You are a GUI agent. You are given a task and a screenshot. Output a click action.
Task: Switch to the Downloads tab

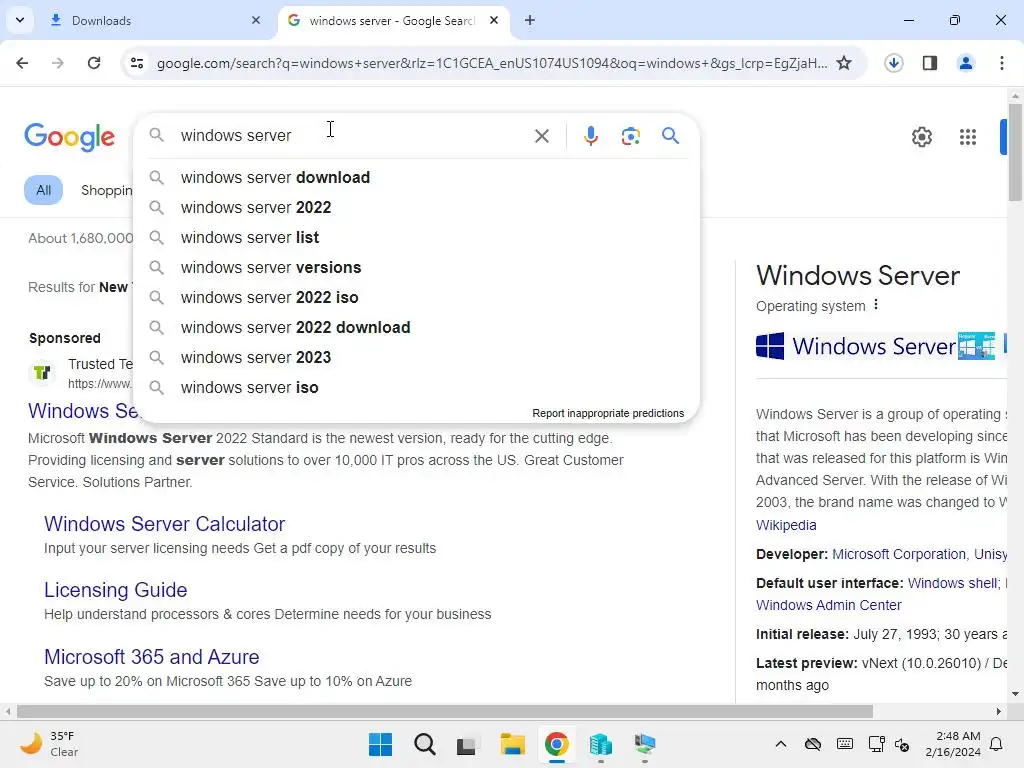(157, 20)
